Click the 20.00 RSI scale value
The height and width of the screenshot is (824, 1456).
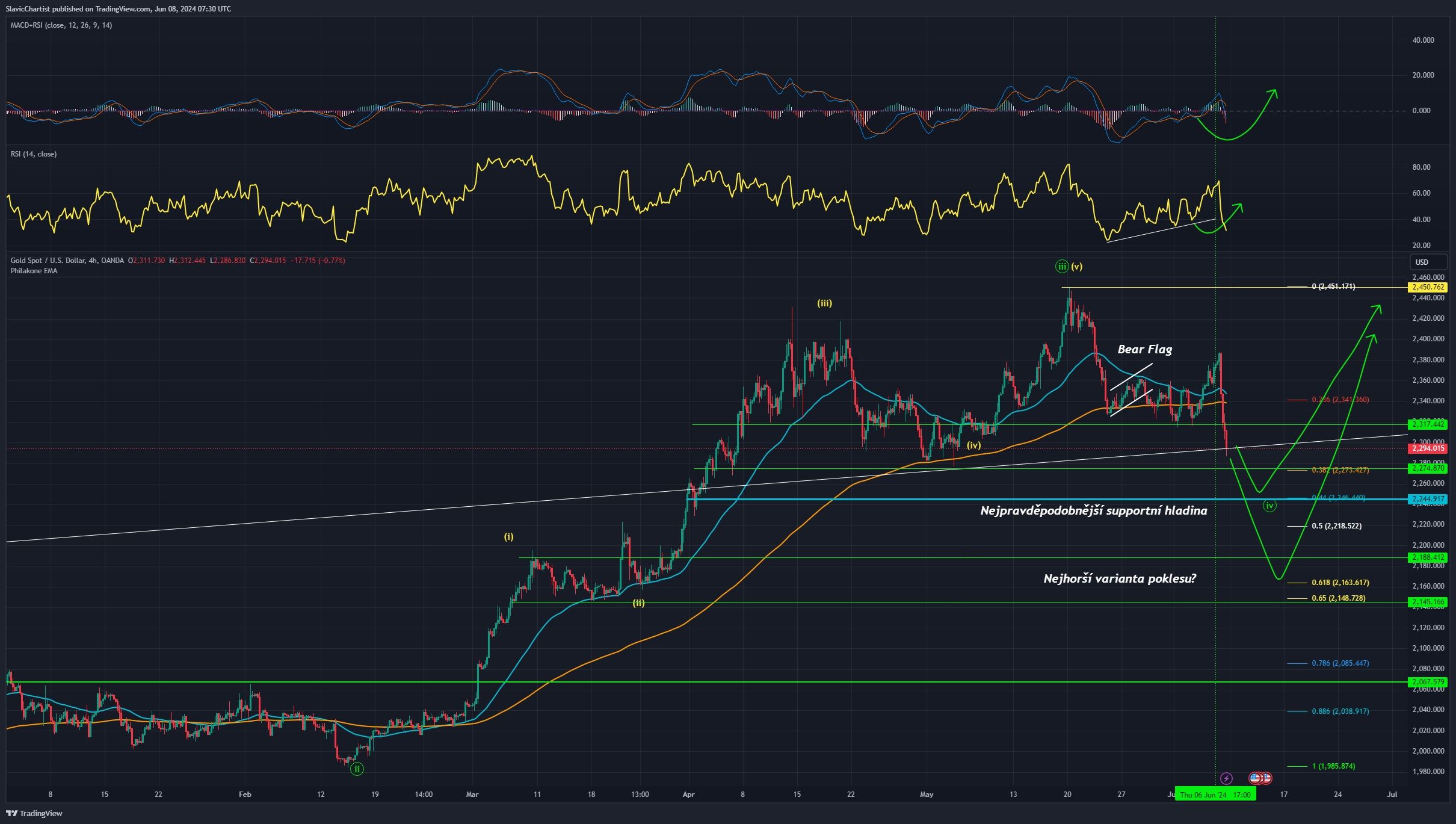click(1421, 246)
